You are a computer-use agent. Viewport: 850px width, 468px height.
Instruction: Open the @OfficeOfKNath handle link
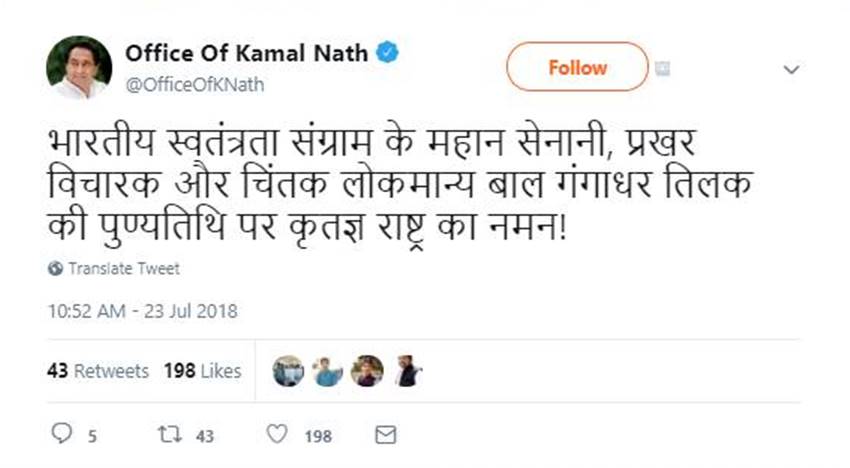[x=195, y=84]
